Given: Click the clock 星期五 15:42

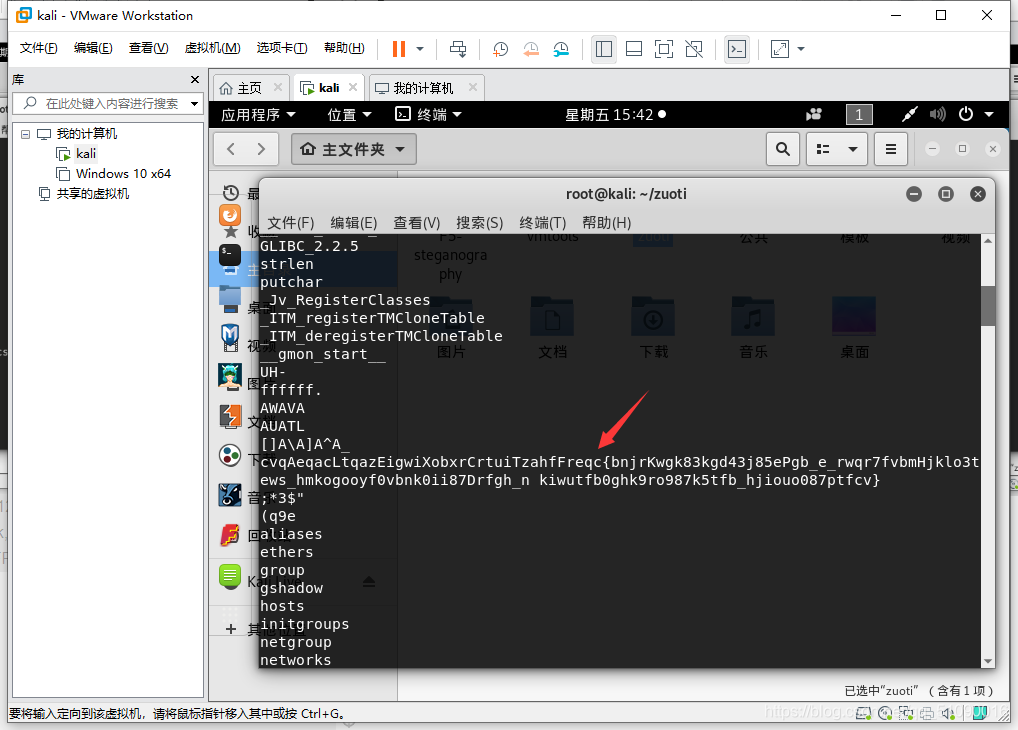Looking at the screenshot, I should click(x=615, y=115).
